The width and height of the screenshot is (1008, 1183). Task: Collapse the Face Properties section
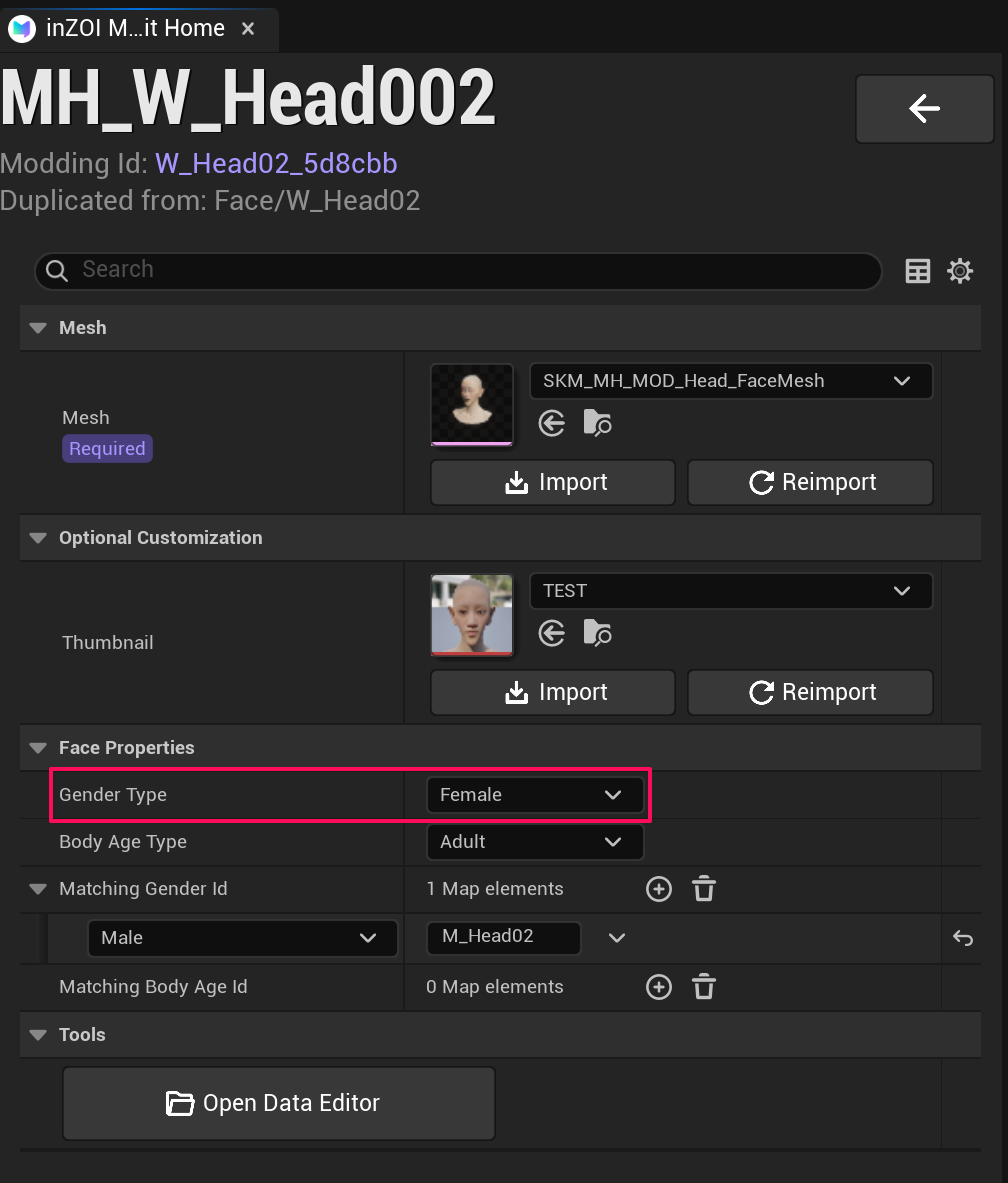(x=38, y=748)
